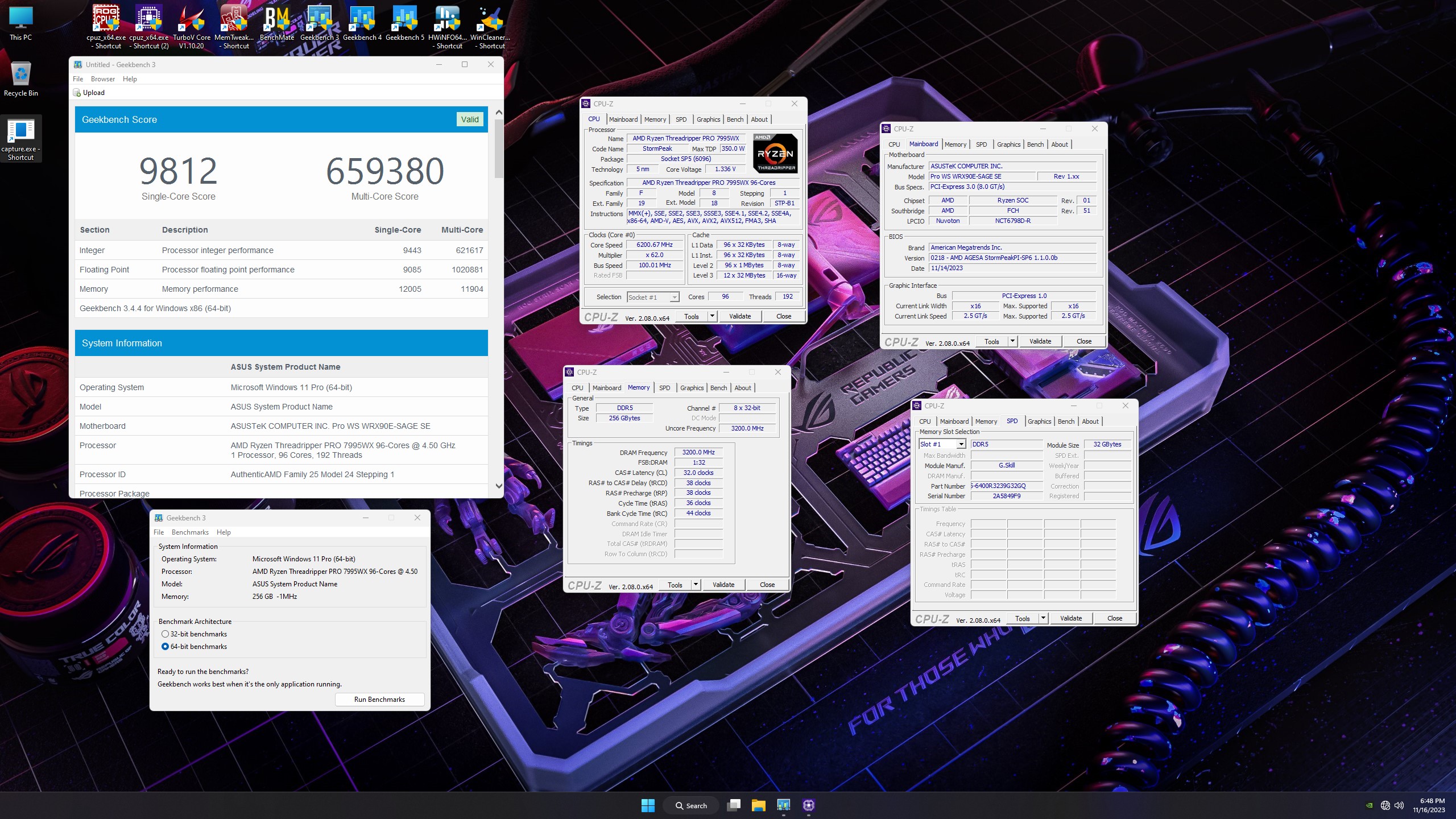Select 32-bit benchmarks radio button
1456x819 pixels.
click(x=165, y=634)
